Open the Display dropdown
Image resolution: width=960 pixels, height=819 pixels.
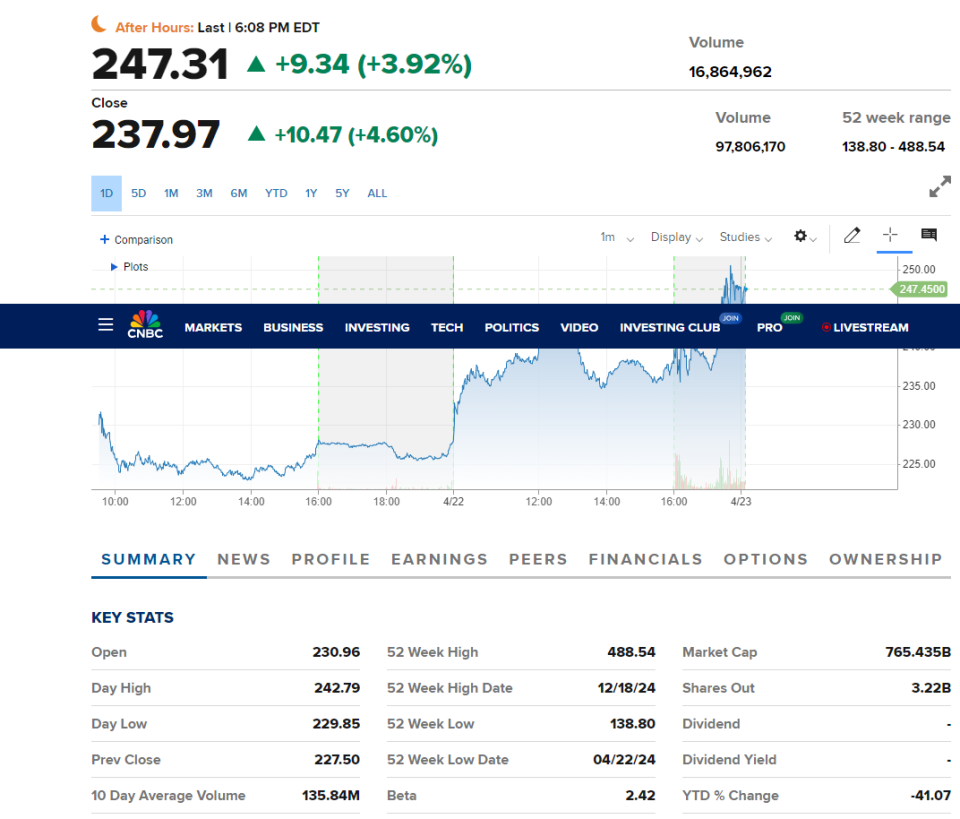pyautogui.click(x=676, y=238)
